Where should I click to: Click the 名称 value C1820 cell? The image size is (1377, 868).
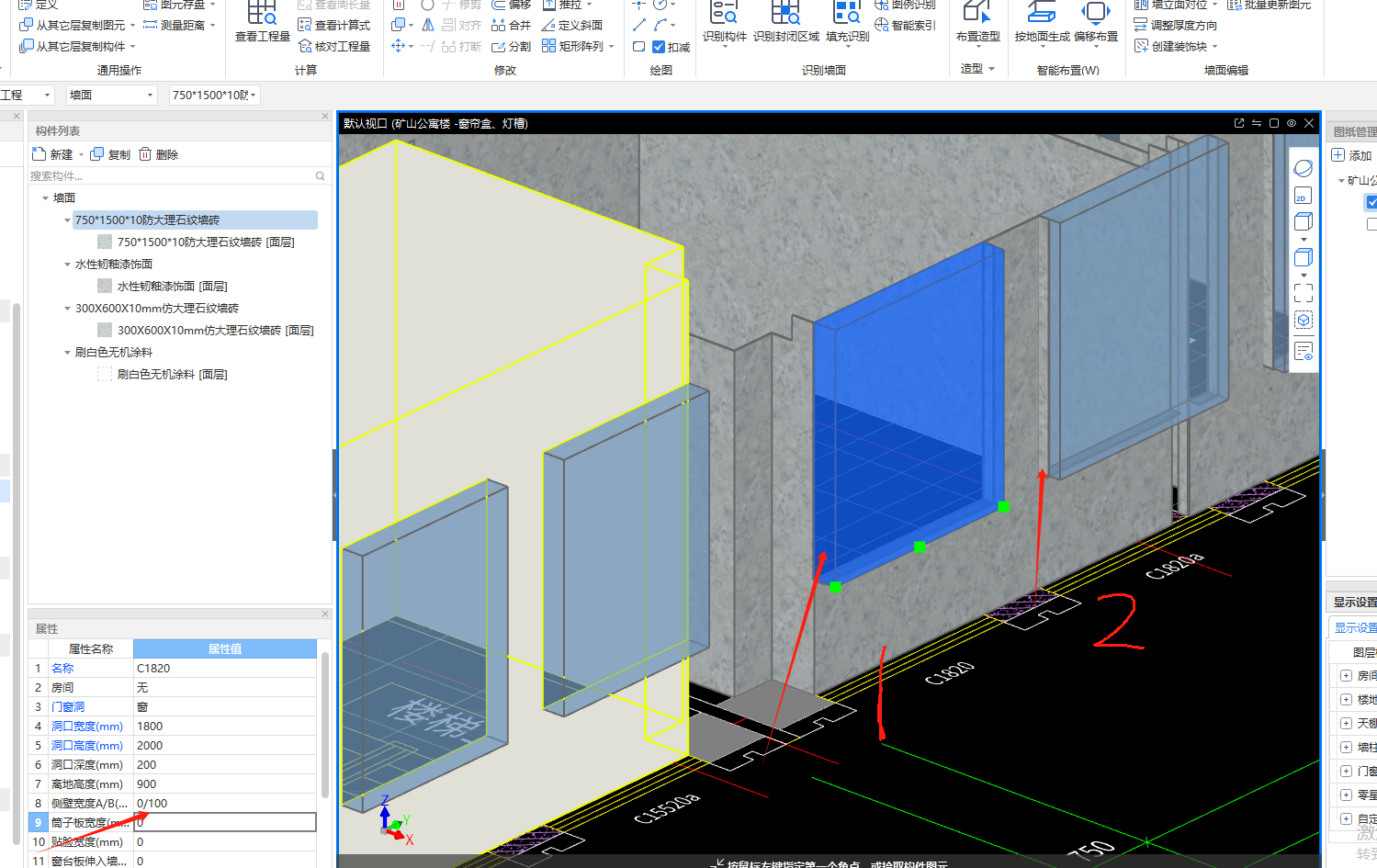(225, 668)
